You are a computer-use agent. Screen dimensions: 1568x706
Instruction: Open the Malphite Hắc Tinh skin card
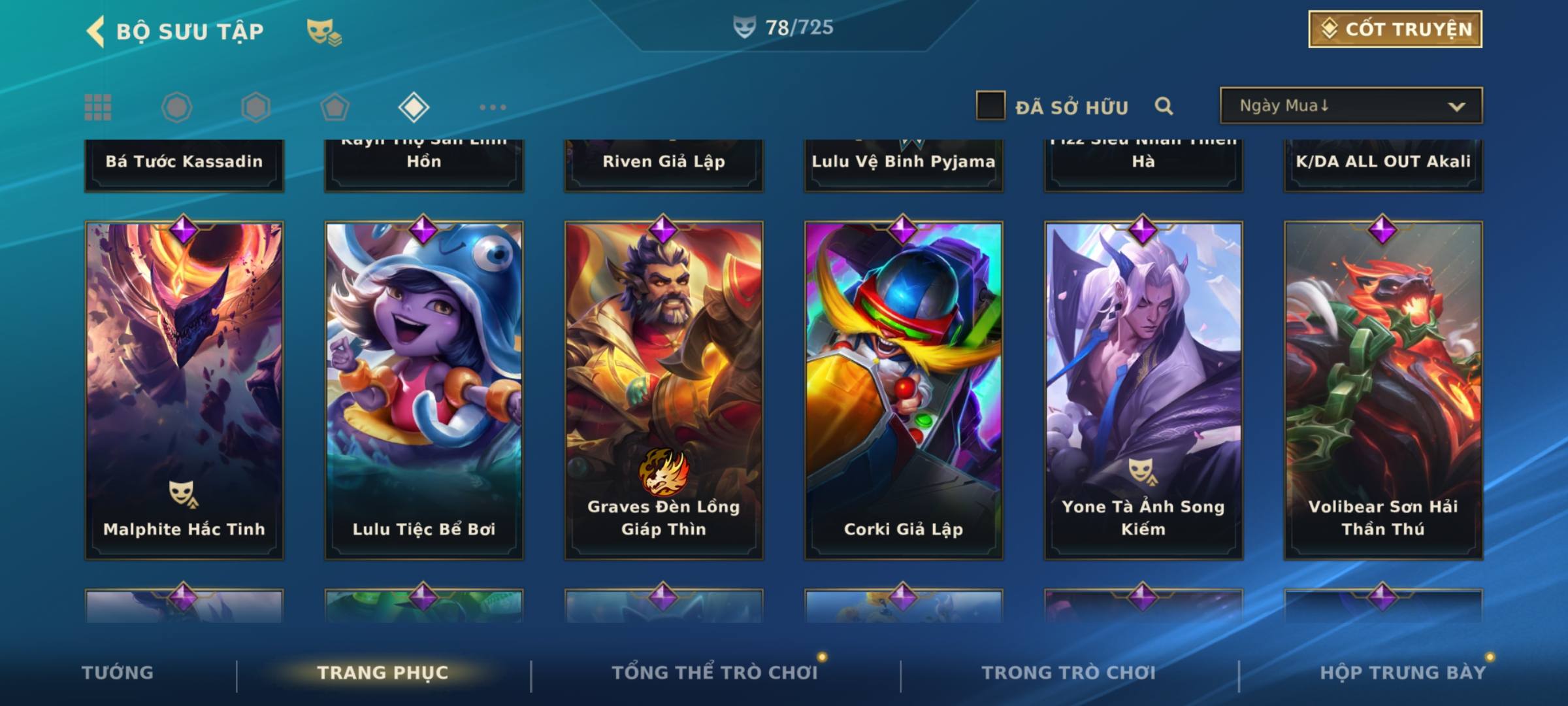coord(184,391)
